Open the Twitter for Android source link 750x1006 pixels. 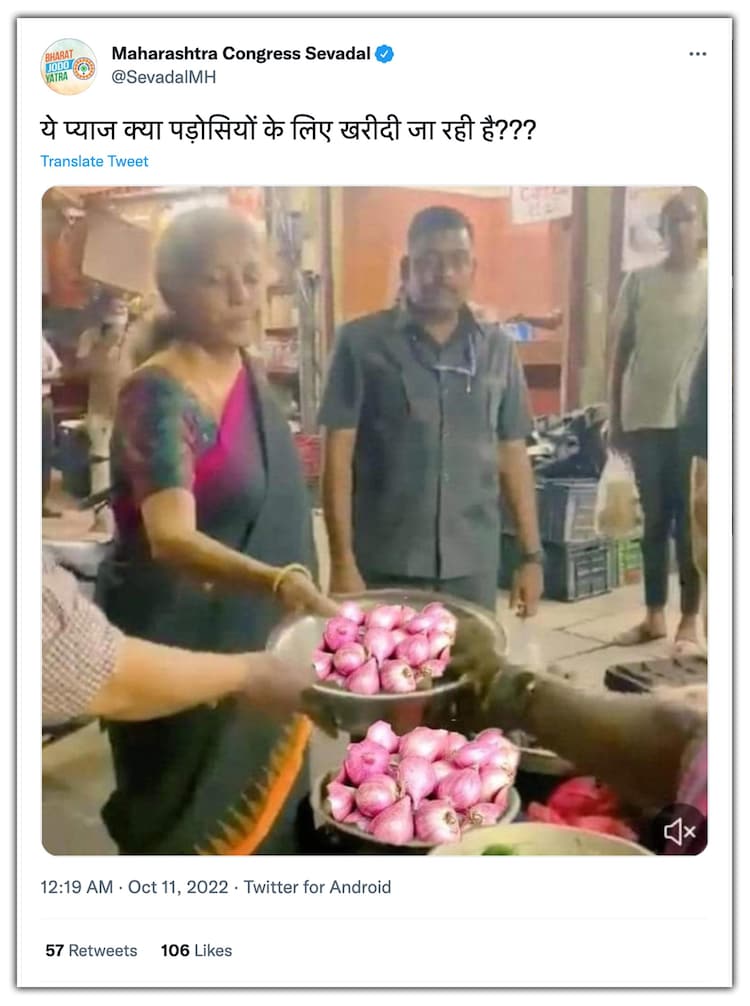[x=317, y=887]
